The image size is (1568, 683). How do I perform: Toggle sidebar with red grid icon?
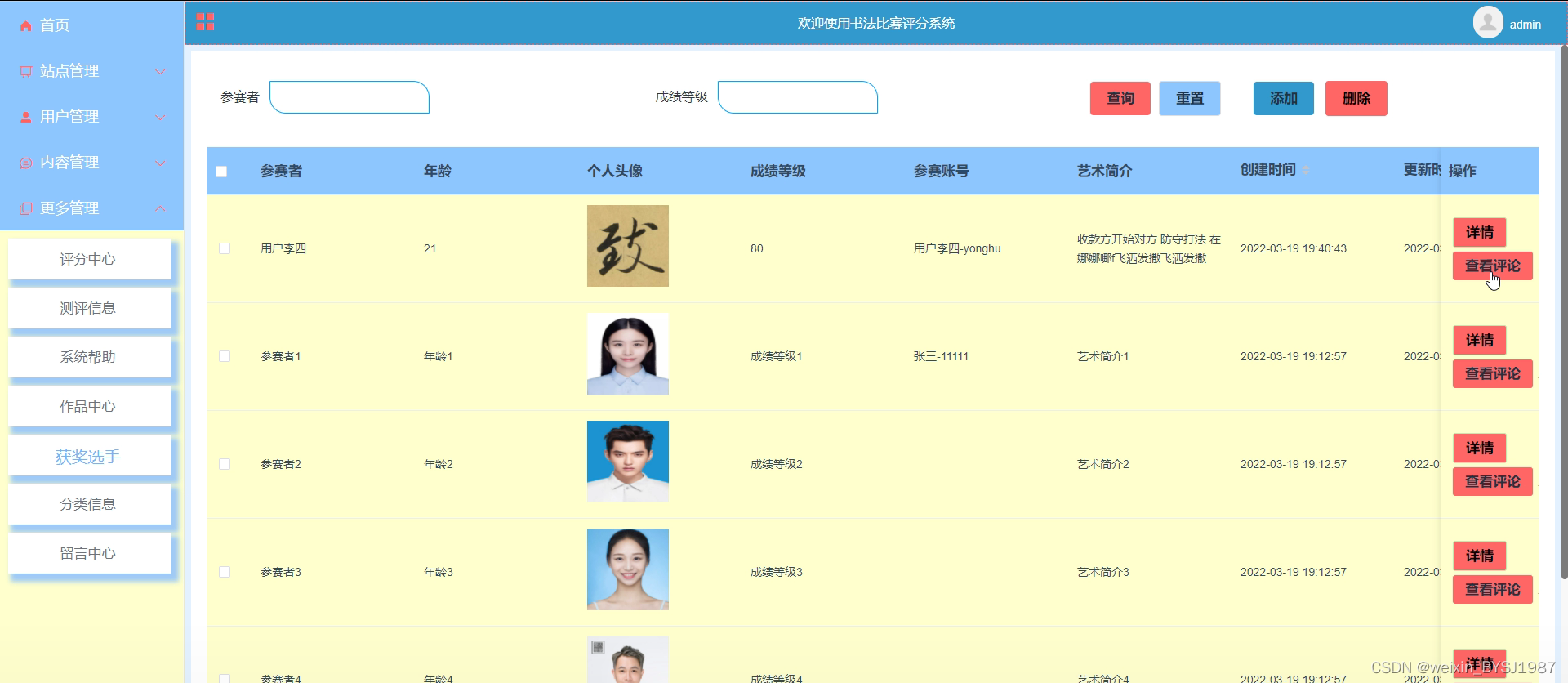[x=205, y=22]
